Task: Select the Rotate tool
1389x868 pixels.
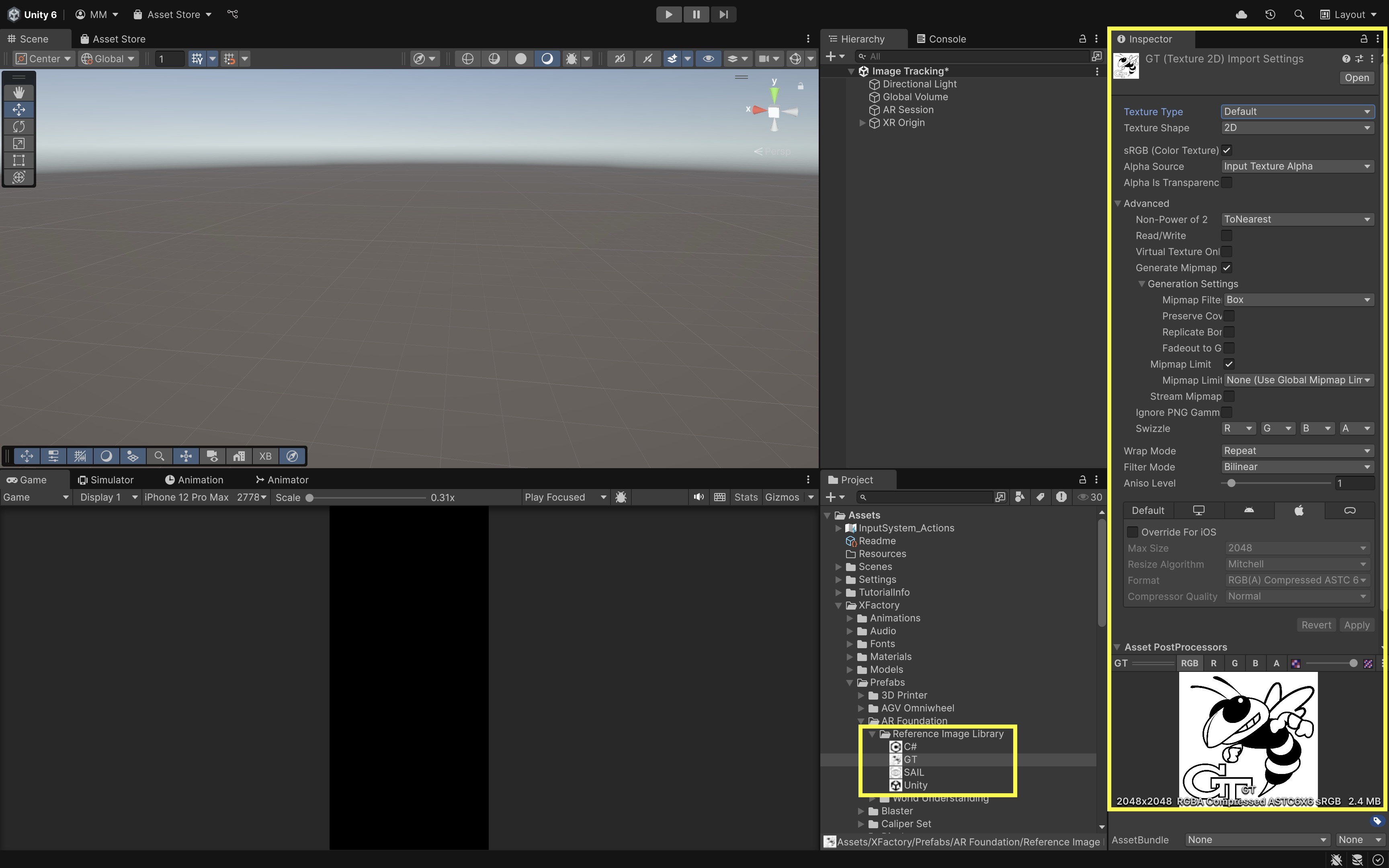Action: [x=18, y=126]
